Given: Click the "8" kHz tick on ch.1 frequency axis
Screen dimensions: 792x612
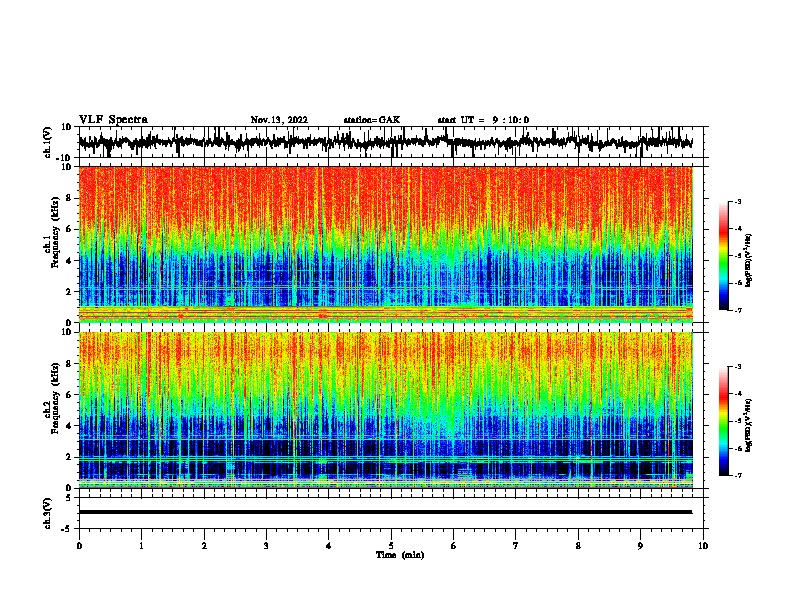Looking at the screenshot, I should (69, 198).
